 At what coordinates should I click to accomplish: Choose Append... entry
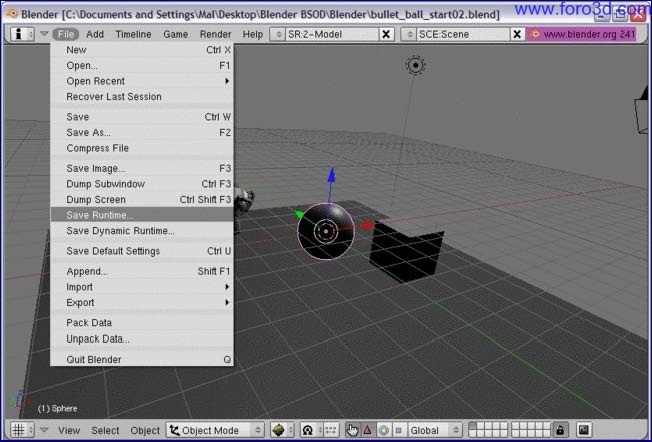[142, 272]
